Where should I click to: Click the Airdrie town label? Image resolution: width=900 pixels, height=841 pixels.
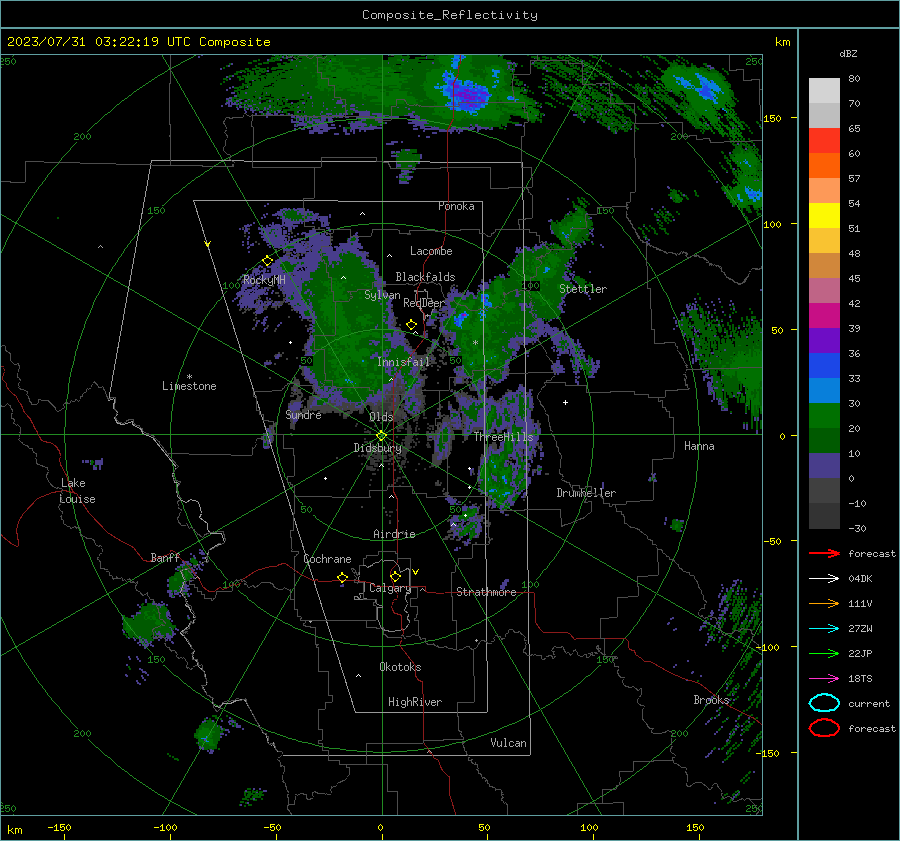coord(394,534)
